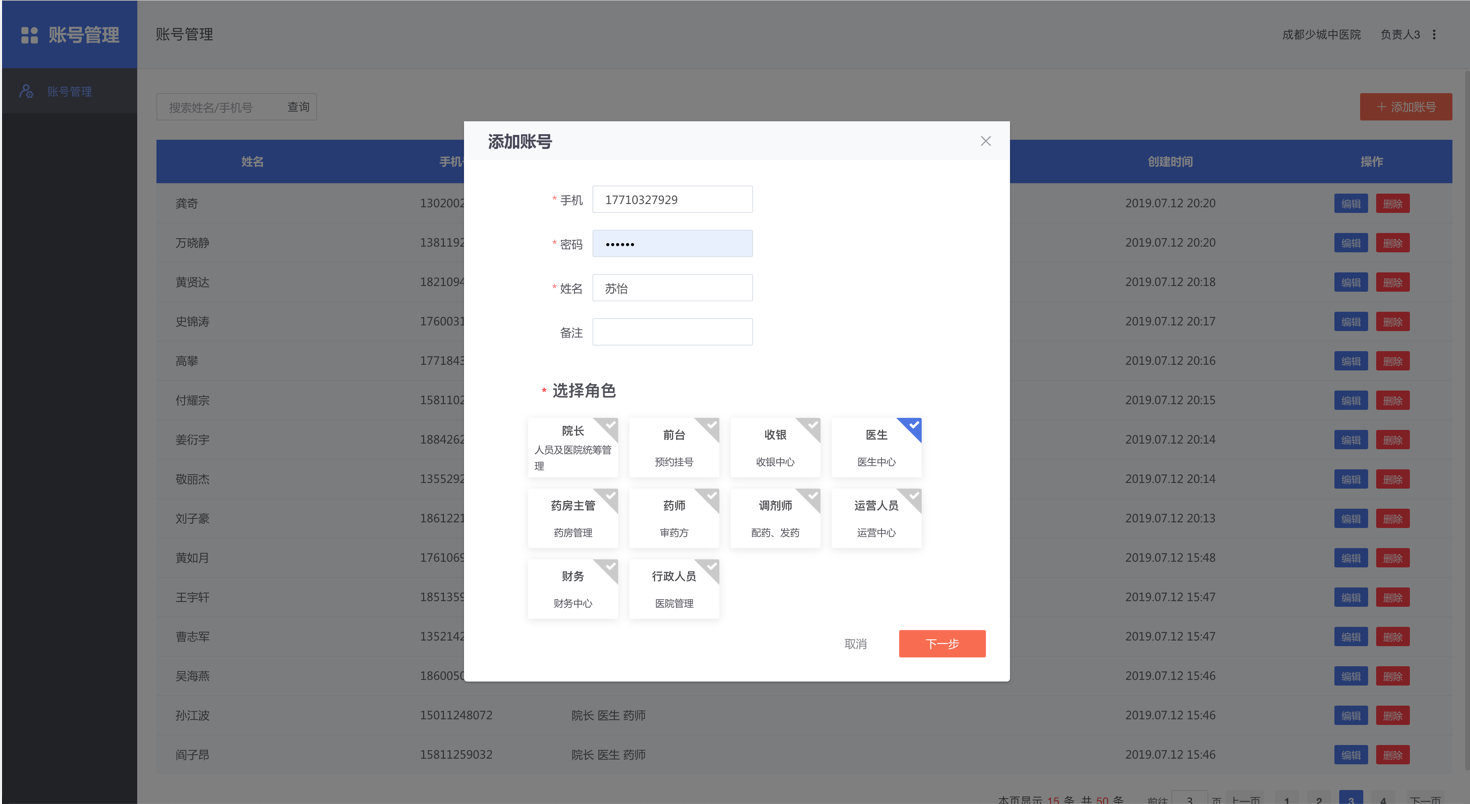Viewport: 1470px width, 804px height.
Task: Deselect the checked 医生 role card
Action: click(876, 447)
